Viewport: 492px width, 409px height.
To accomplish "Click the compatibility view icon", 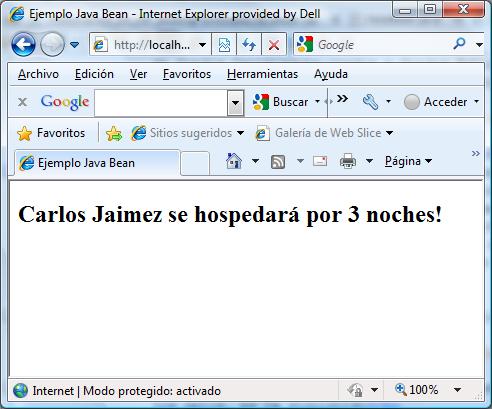I will pyautogui.click(x=224, y=44).
